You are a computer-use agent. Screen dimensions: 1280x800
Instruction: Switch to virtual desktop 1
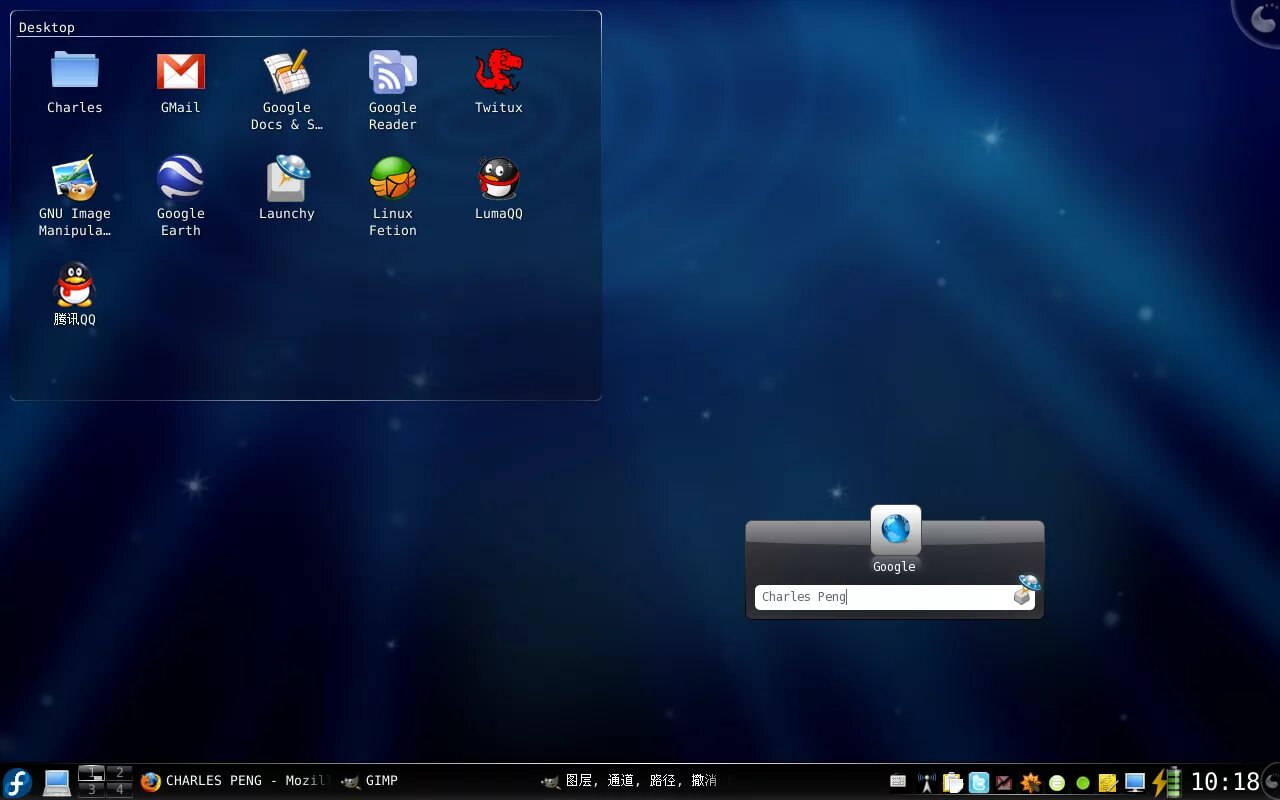coord(91,773)
